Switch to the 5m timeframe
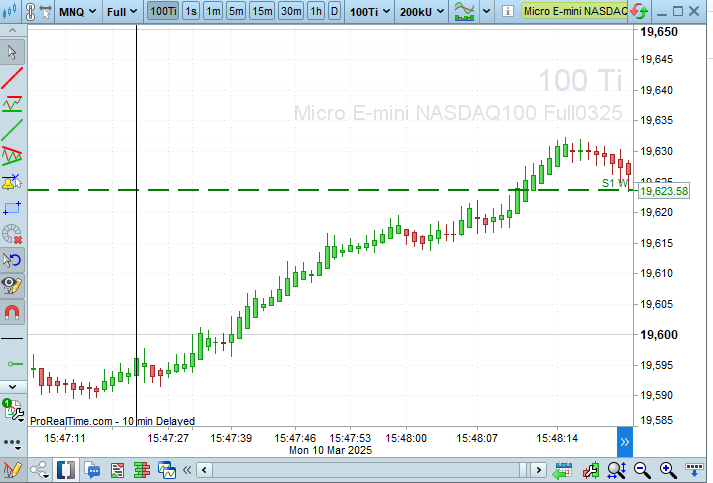Image resolution: width=713 pixels, height=483 pixels. [236, 11]
